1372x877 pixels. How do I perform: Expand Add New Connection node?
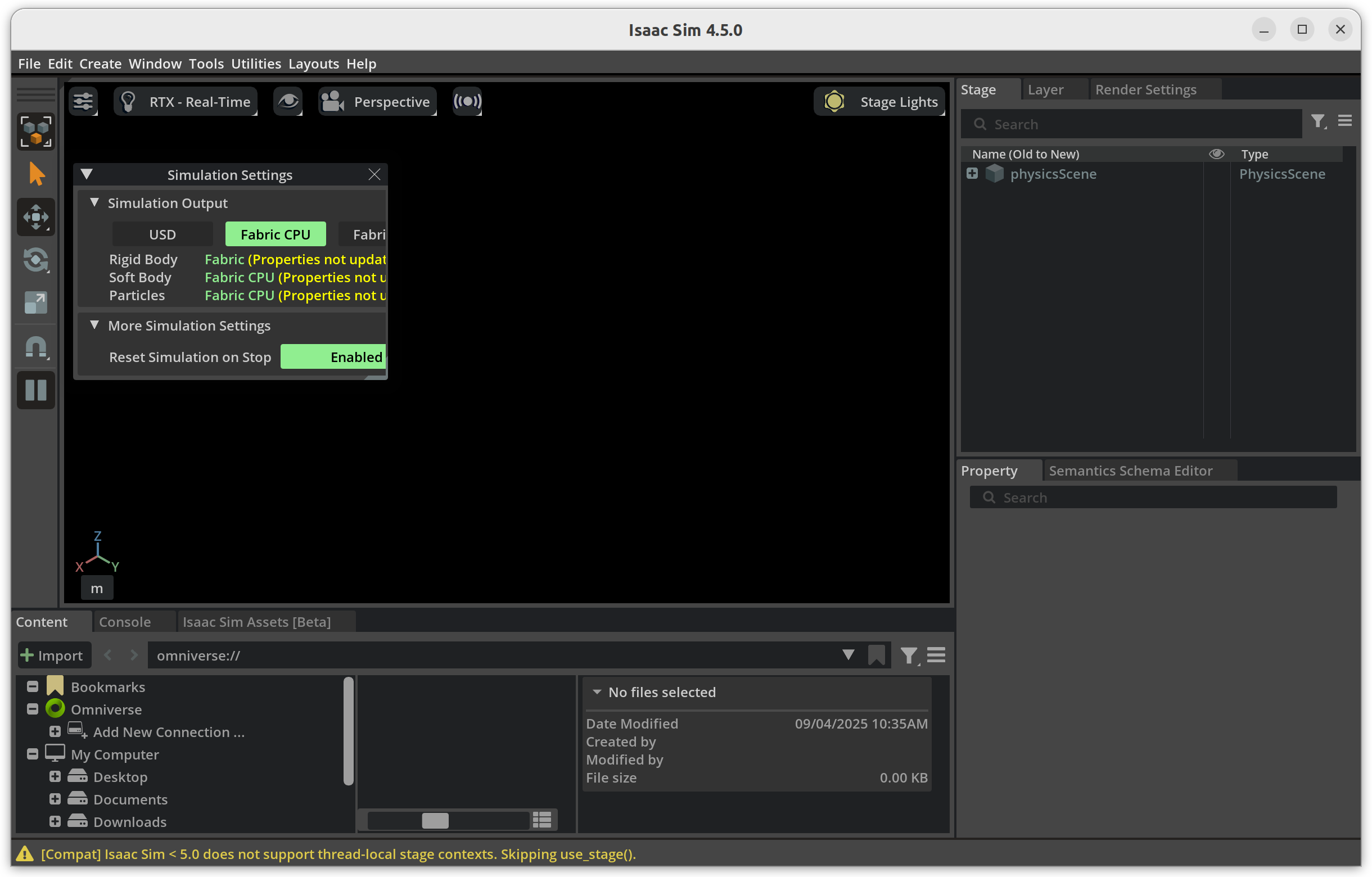tap(55, 731)
